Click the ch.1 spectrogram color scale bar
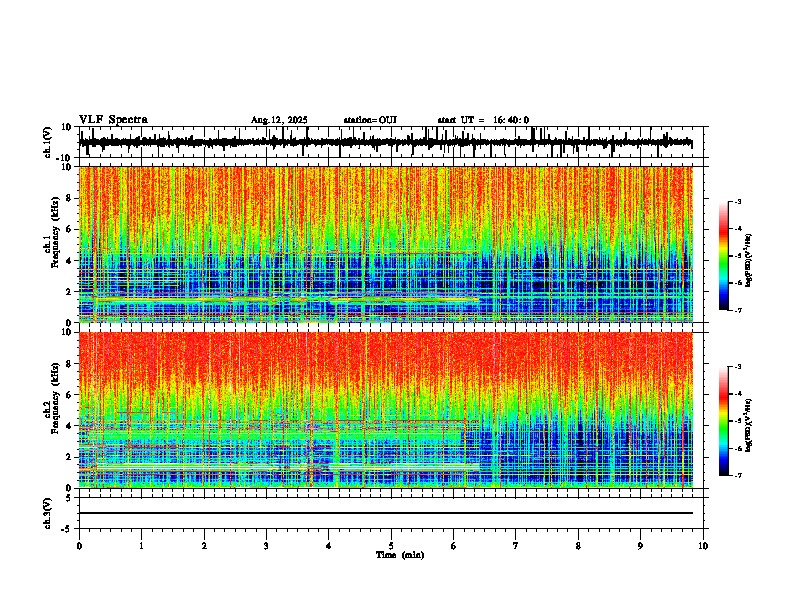The height and width of the screenshot is (612, 792). [724, 256]
